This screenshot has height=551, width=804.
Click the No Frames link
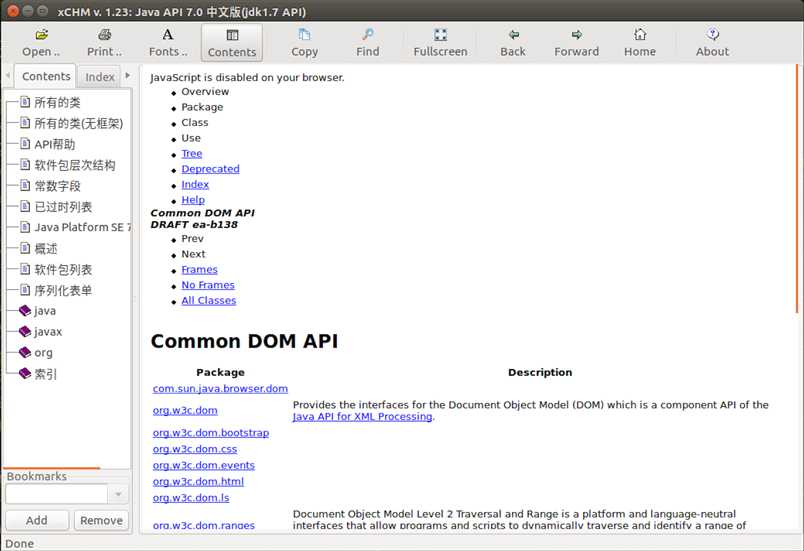point(208,285)
